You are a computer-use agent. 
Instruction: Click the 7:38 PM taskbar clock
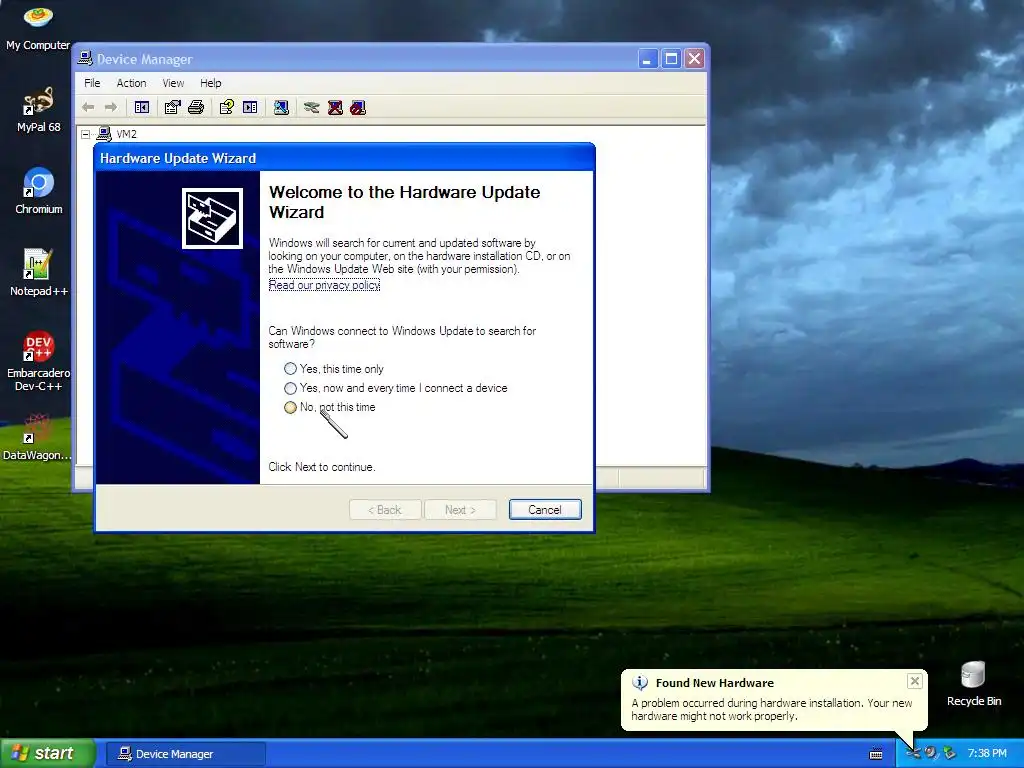pos(987,754)
